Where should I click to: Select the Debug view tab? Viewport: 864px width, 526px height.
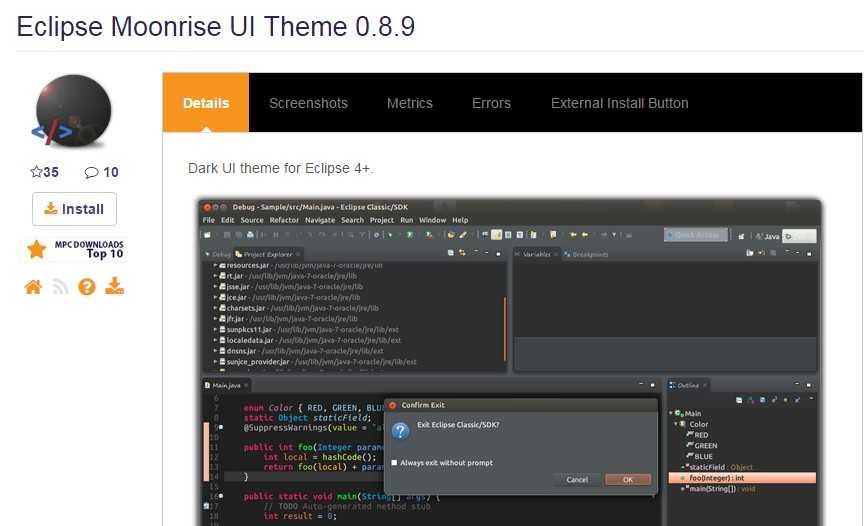click(218, 254)
